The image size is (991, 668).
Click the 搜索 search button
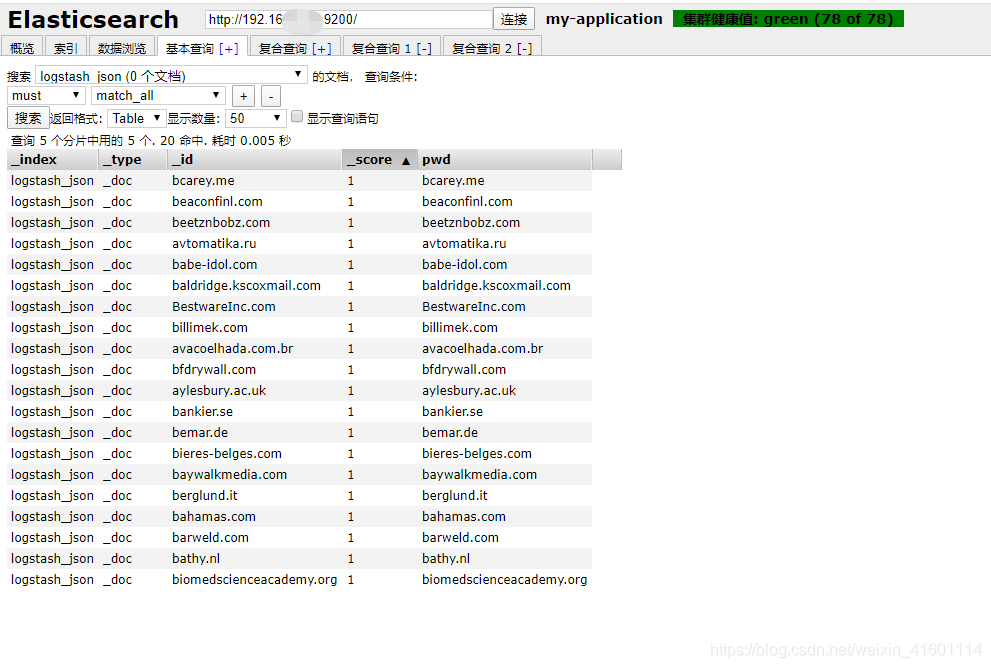click(x=28, y=118)
